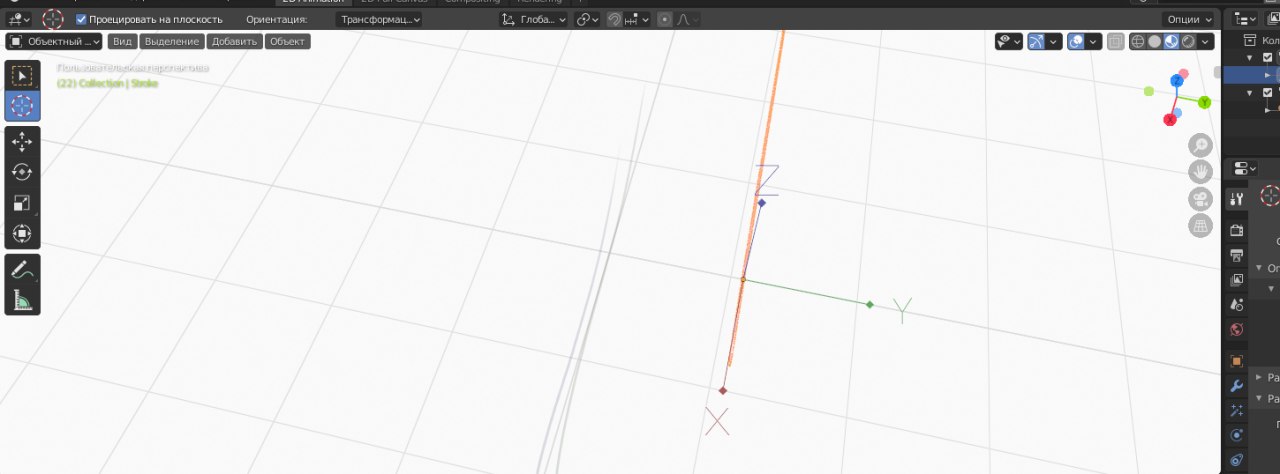Screen dimensions: 1280x474
Task: Select the Rotate tool
Action: tap(22, 172)
